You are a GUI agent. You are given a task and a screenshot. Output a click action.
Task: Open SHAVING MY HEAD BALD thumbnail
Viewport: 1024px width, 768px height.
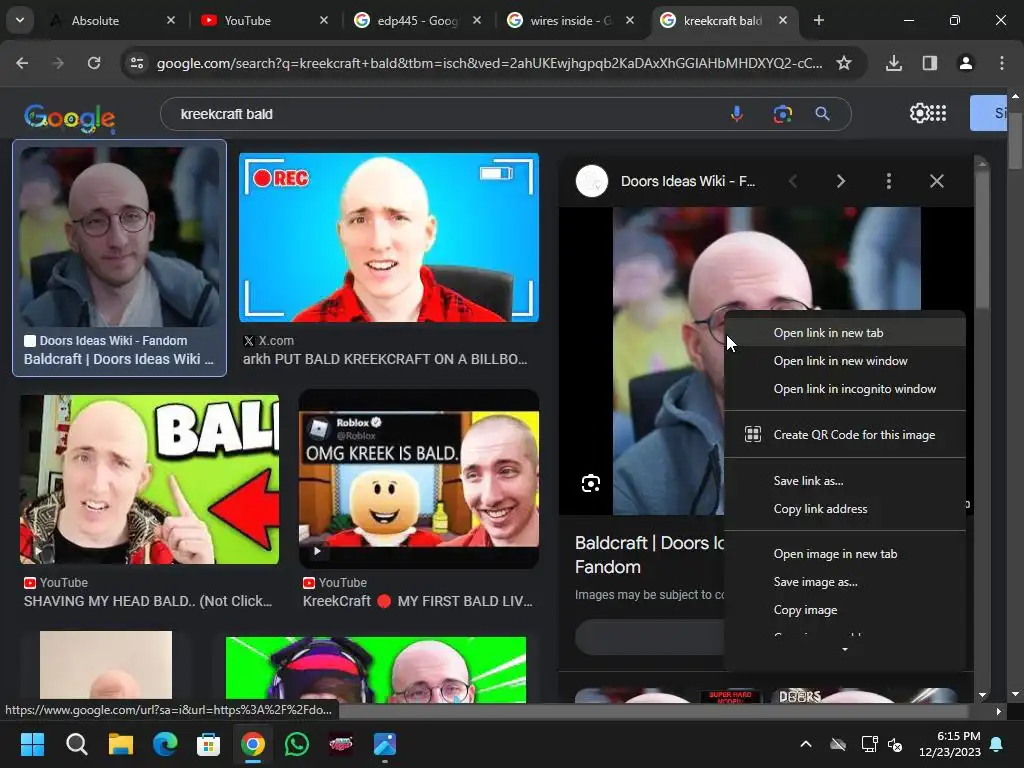(149, 479)
